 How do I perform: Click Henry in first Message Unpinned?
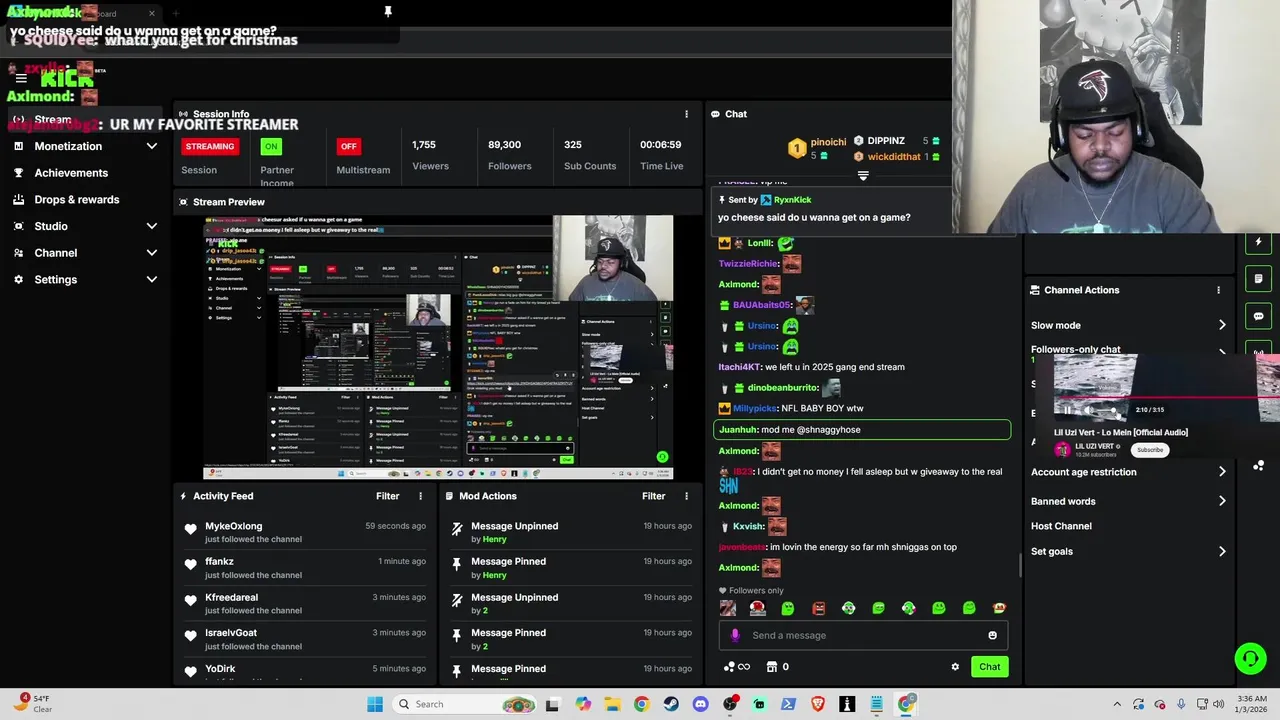tap(495, 540)
